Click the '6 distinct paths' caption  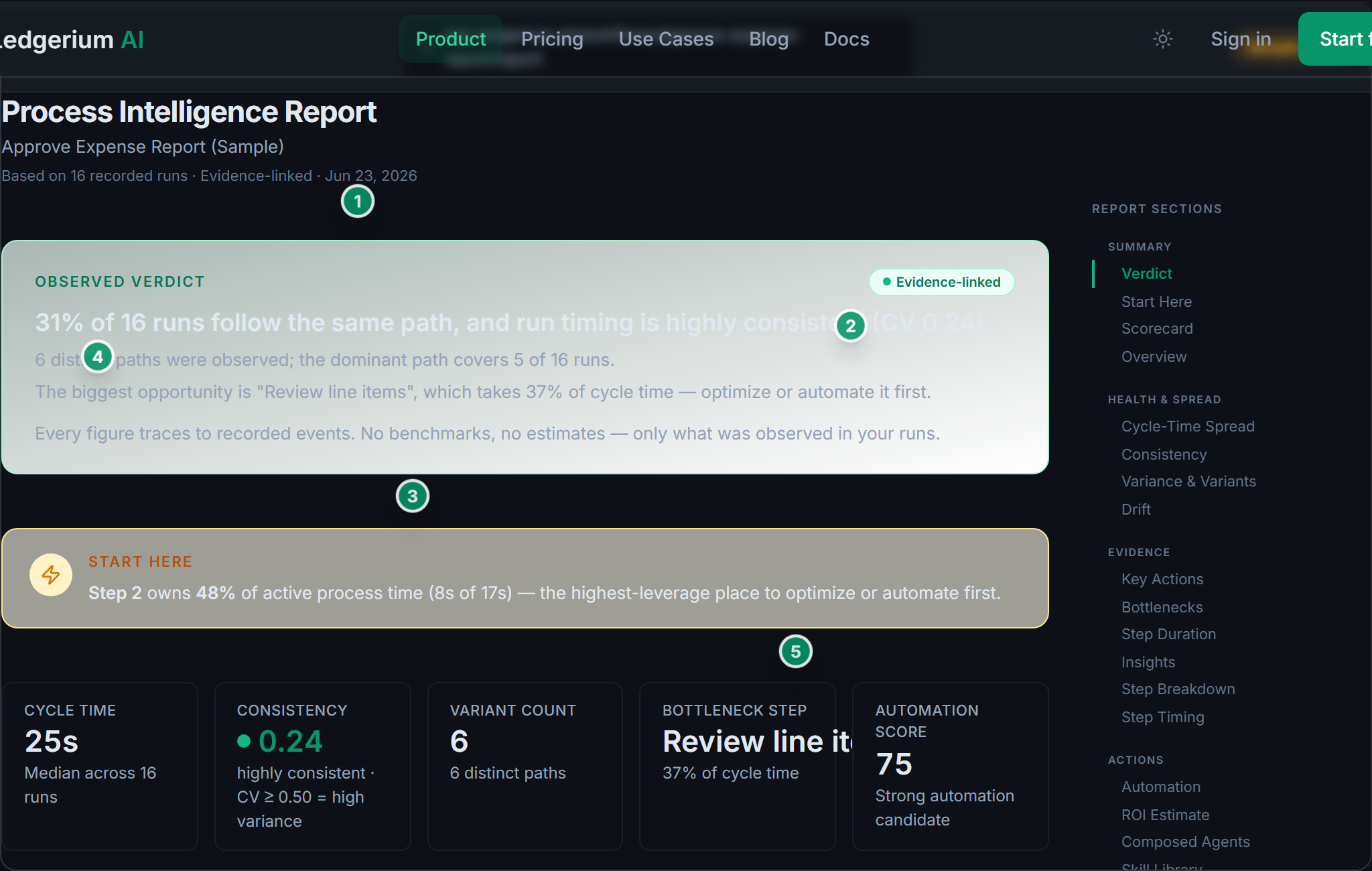(508, 773)
